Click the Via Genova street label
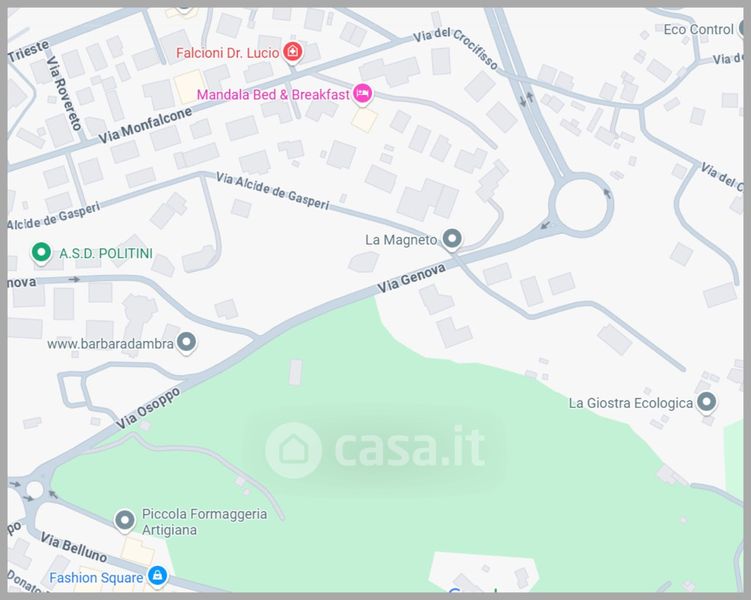Screen dimensions: 751x600 click(411, 279)
